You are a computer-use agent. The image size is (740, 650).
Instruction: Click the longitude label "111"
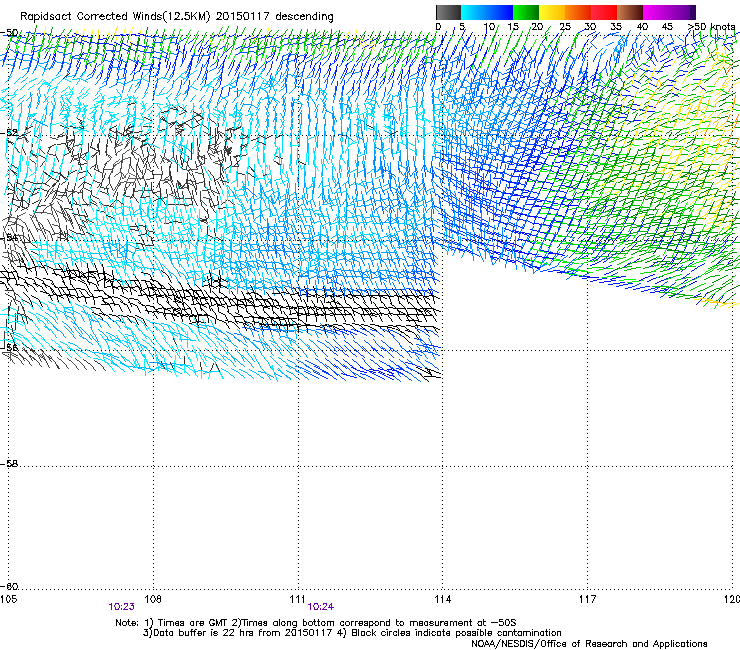click(298, 599)
